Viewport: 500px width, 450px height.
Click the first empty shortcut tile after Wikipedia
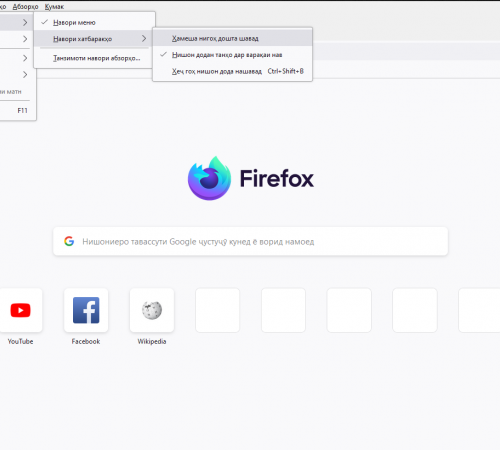click(217, 310)
